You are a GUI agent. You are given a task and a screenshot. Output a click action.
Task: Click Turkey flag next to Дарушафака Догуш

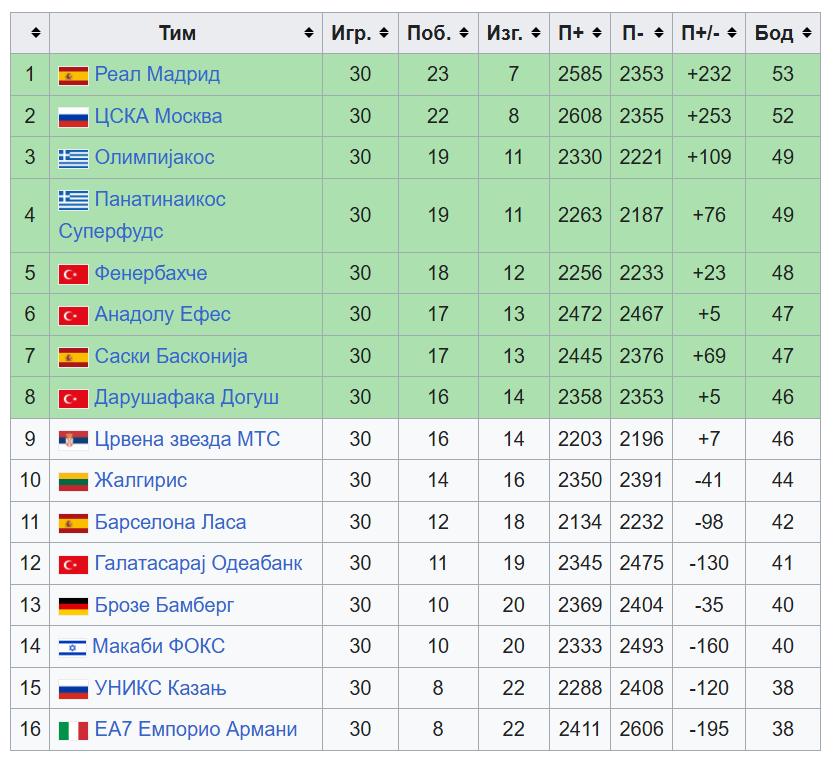coord(73,398)
